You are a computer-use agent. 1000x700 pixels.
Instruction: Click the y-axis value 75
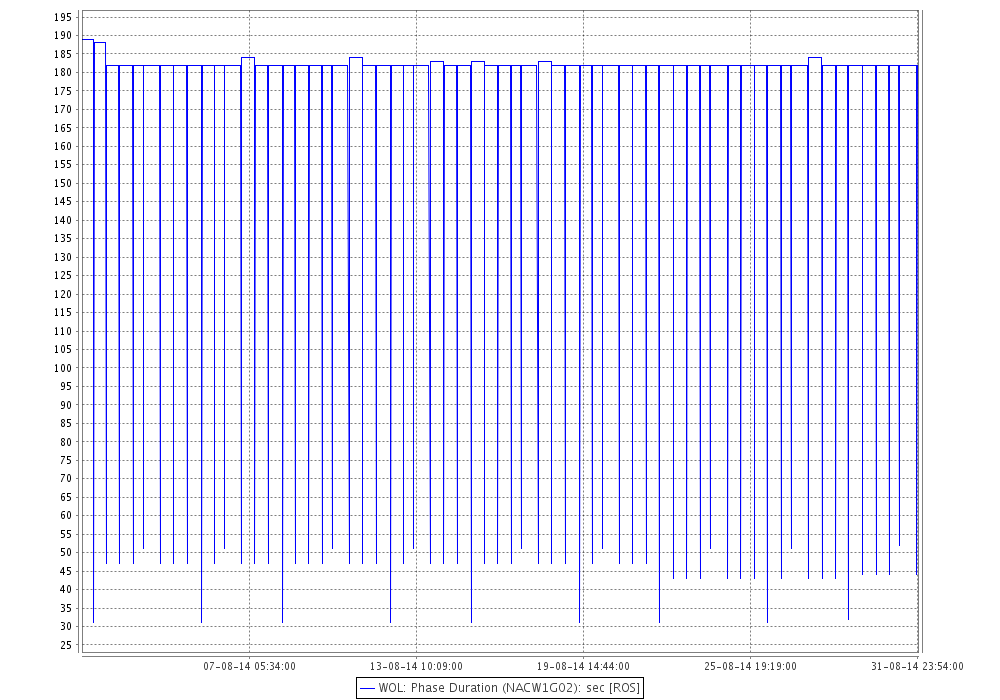tap(66, 460)
